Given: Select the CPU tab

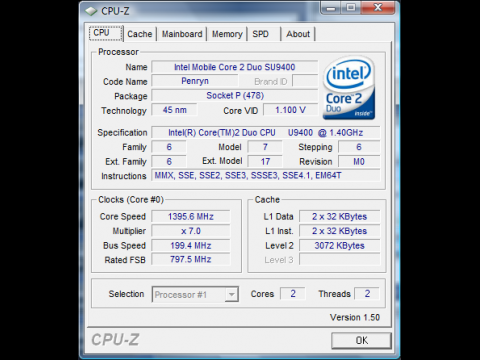Looking at the screenshot, I should click(106, 33).
